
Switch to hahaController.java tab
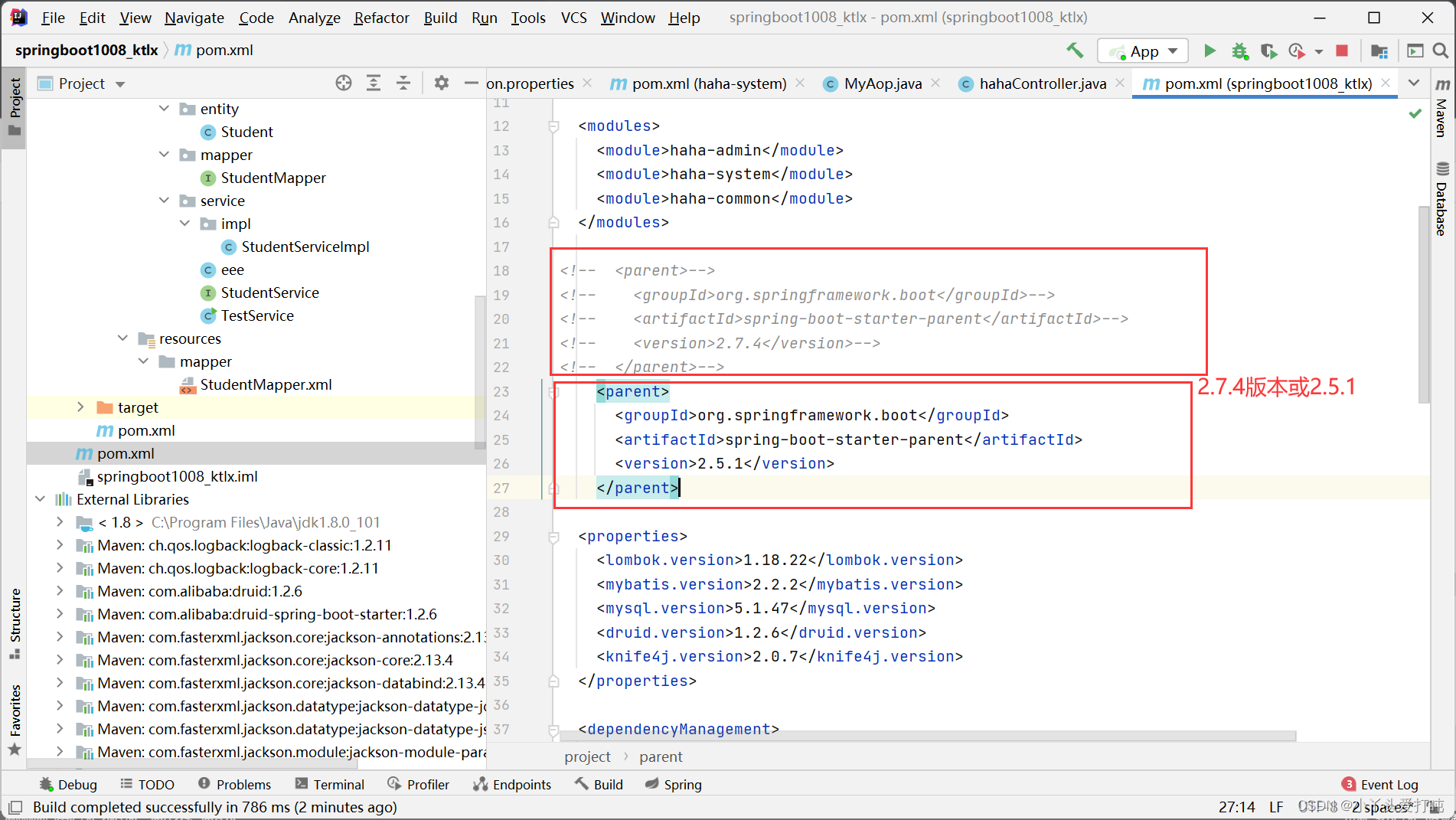point(1043,83)
